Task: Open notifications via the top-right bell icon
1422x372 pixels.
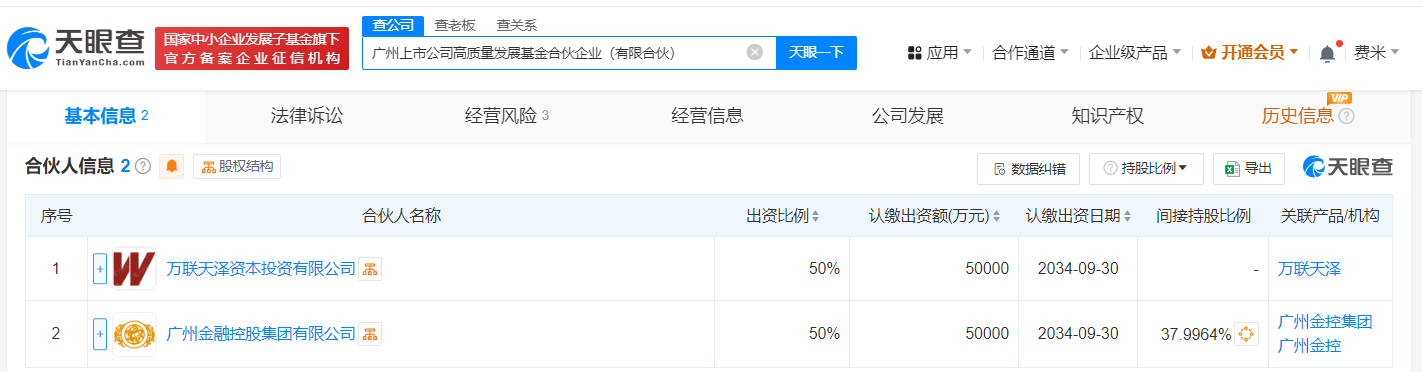Action: pyautogui.click(x=1327, y=52)
